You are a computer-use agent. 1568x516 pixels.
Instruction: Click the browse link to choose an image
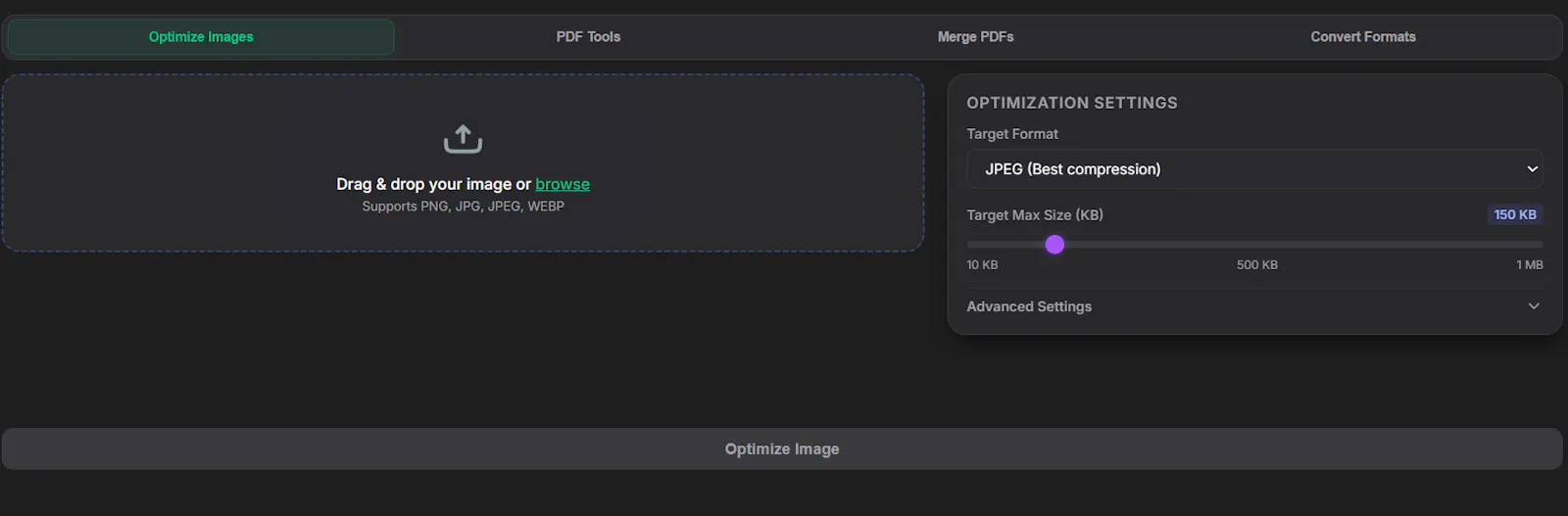(x=563, y=184)
